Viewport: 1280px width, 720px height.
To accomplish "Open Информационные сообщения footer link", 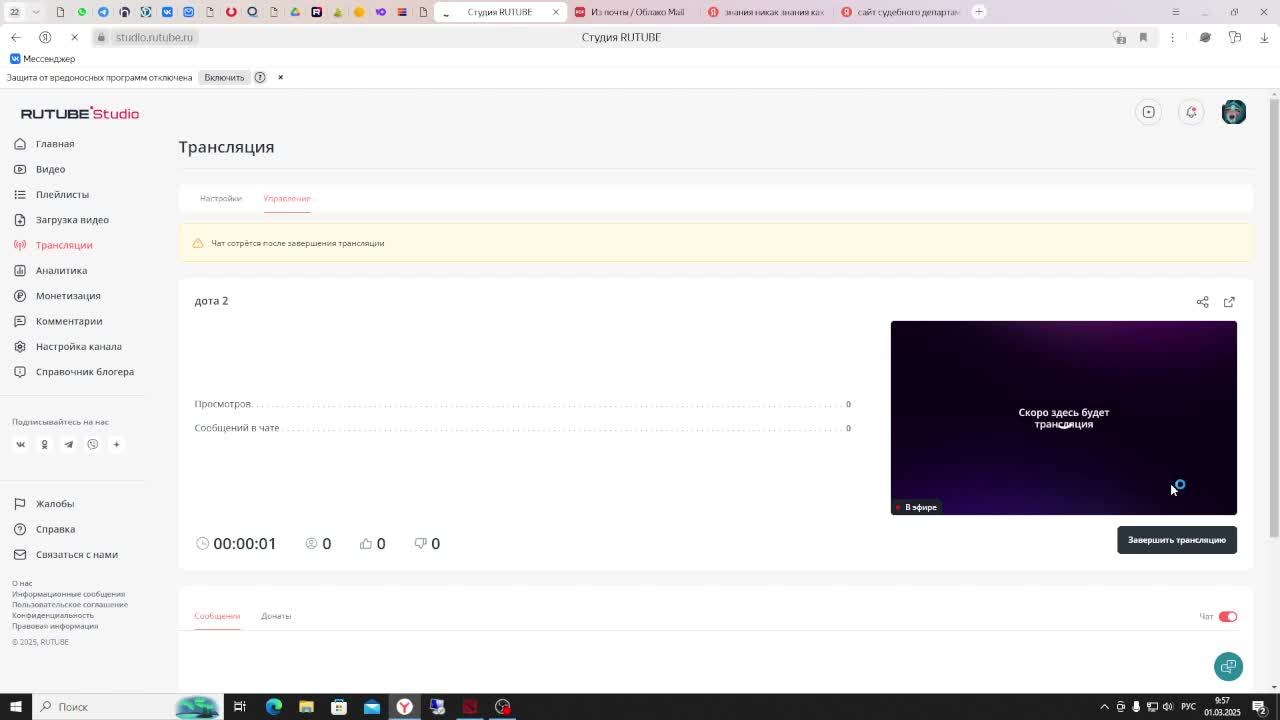I will (68, 594).
